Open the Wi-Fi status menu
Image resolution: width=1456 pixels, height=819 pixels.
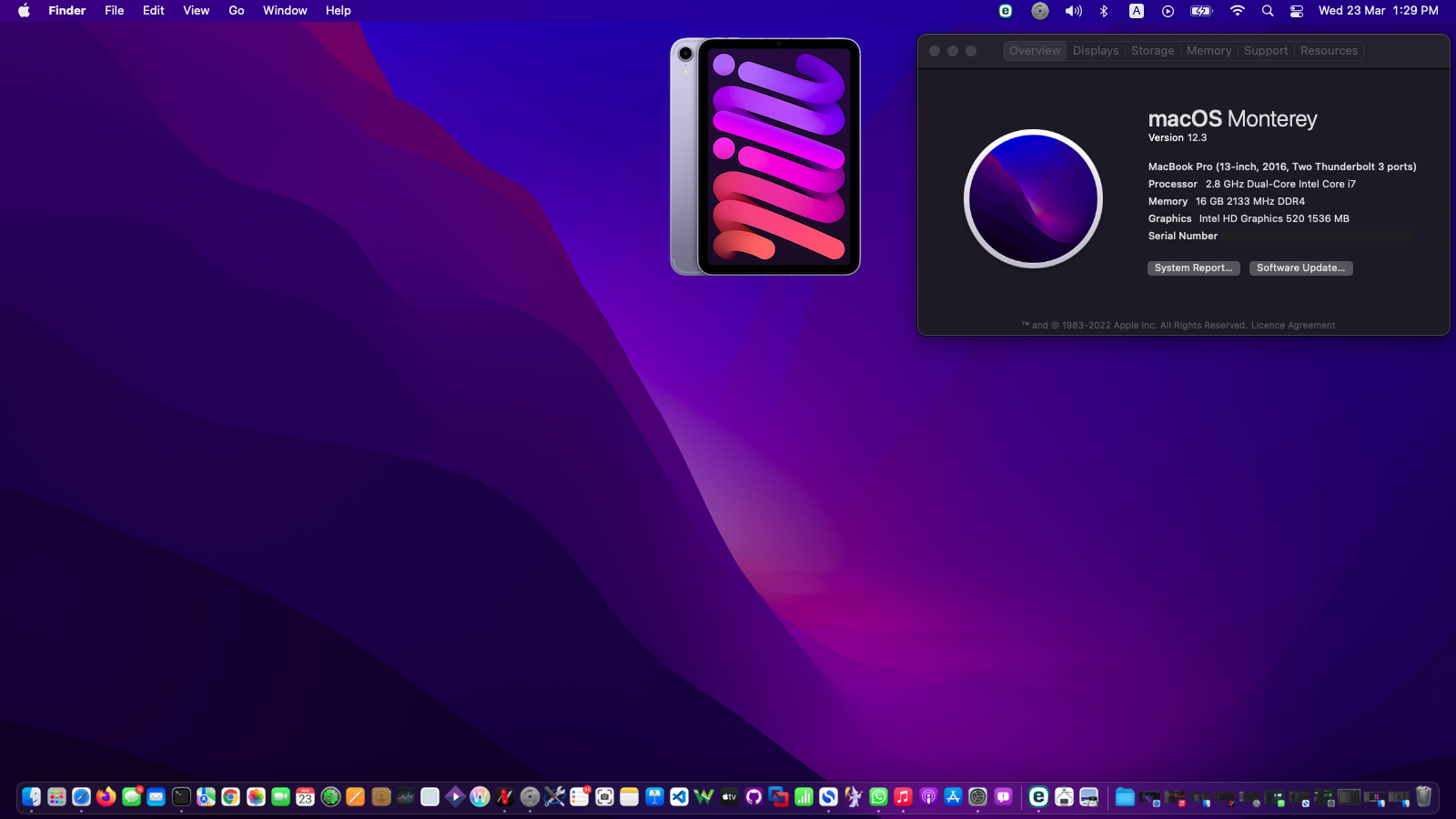pyautogui.click(x=1237, y=11)
